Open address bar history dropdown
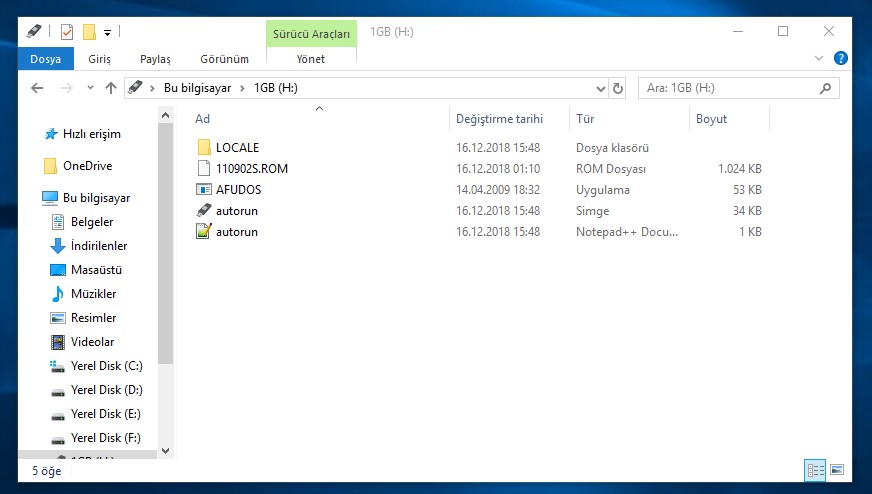The image size is (872, 494). (x=599, y=88)
